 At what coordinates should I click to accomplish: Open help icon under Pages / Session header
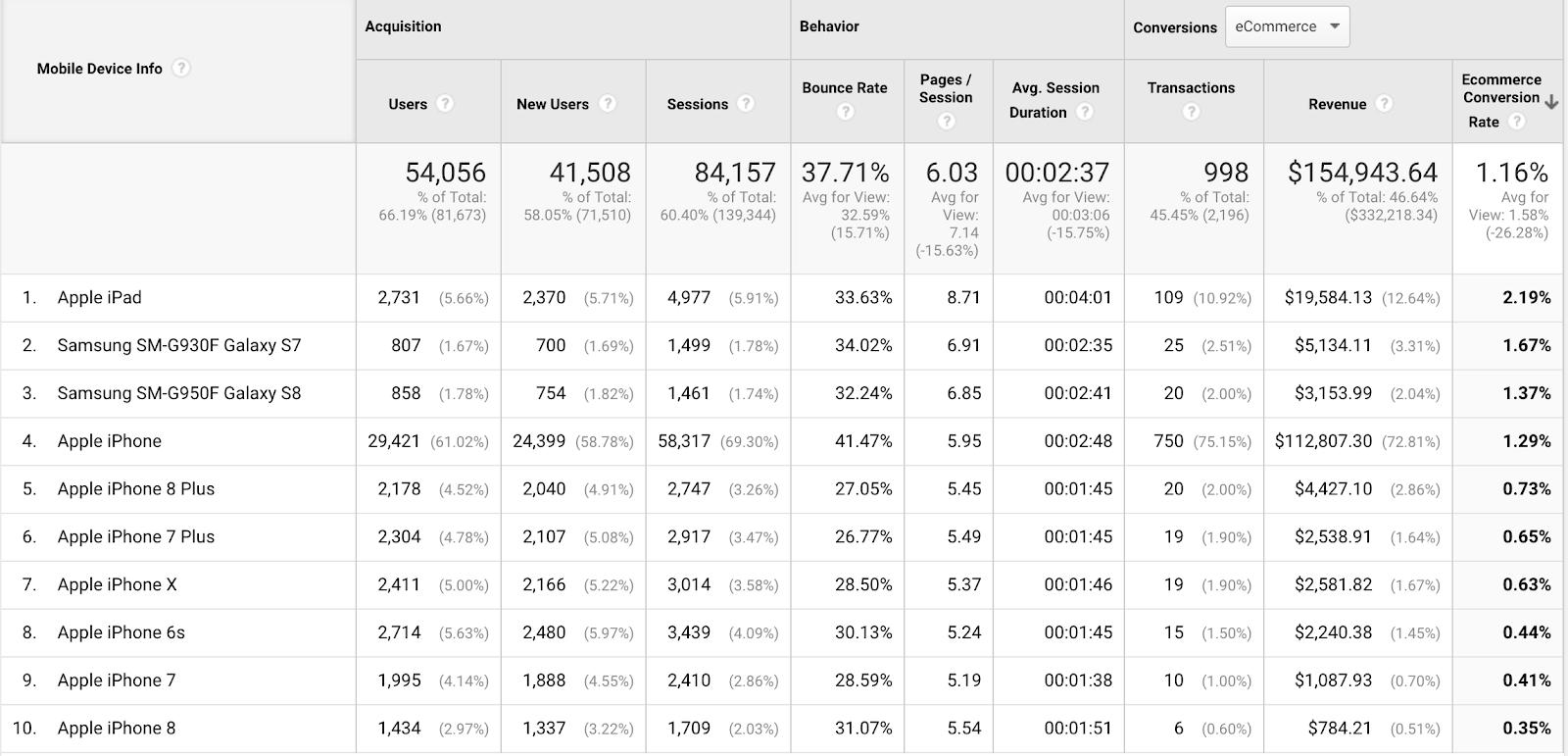(946, 121)
